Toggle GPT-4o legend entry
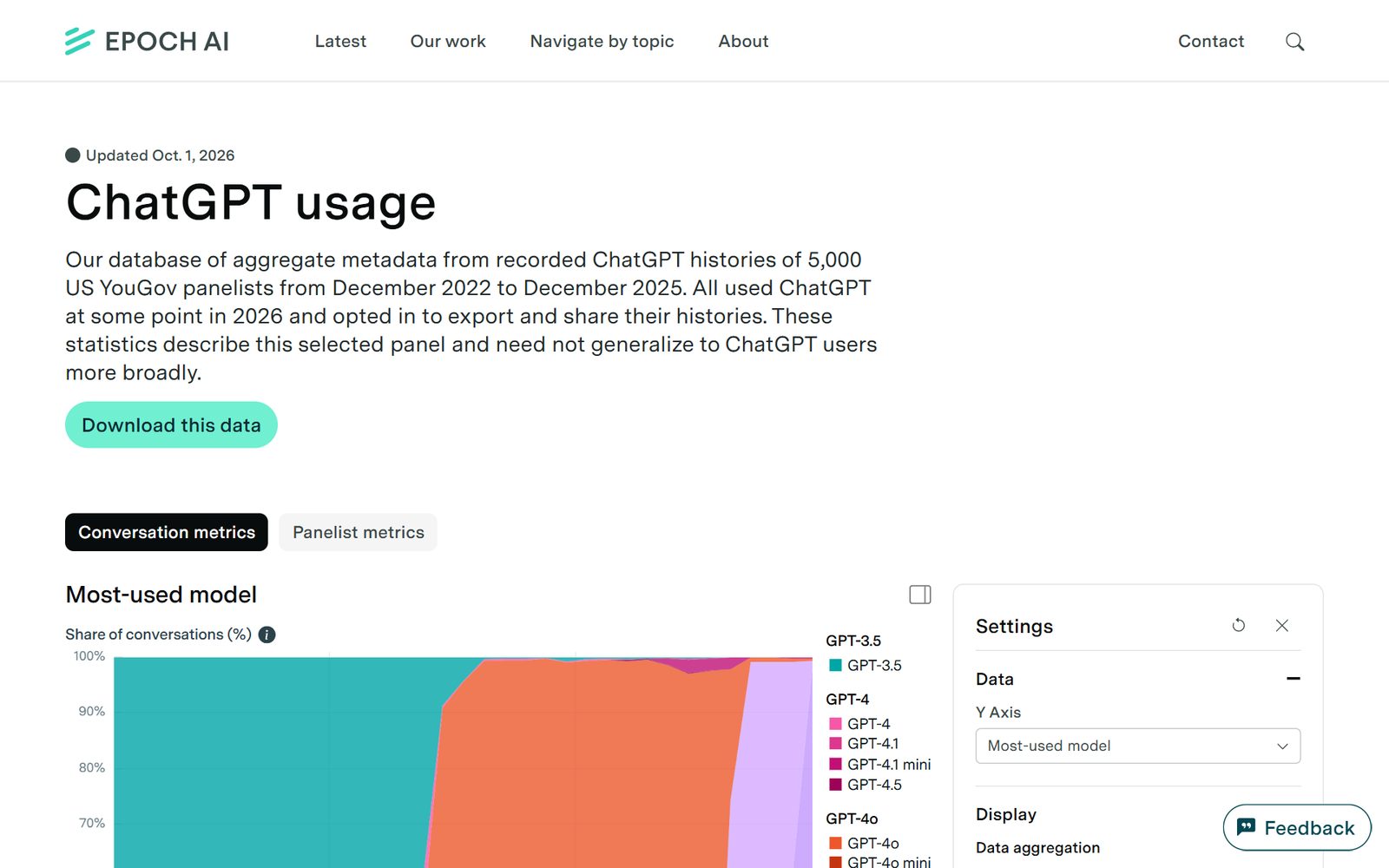Image resolution: width=1389 pixels, height=868 pixels. [x=864, y=843]
